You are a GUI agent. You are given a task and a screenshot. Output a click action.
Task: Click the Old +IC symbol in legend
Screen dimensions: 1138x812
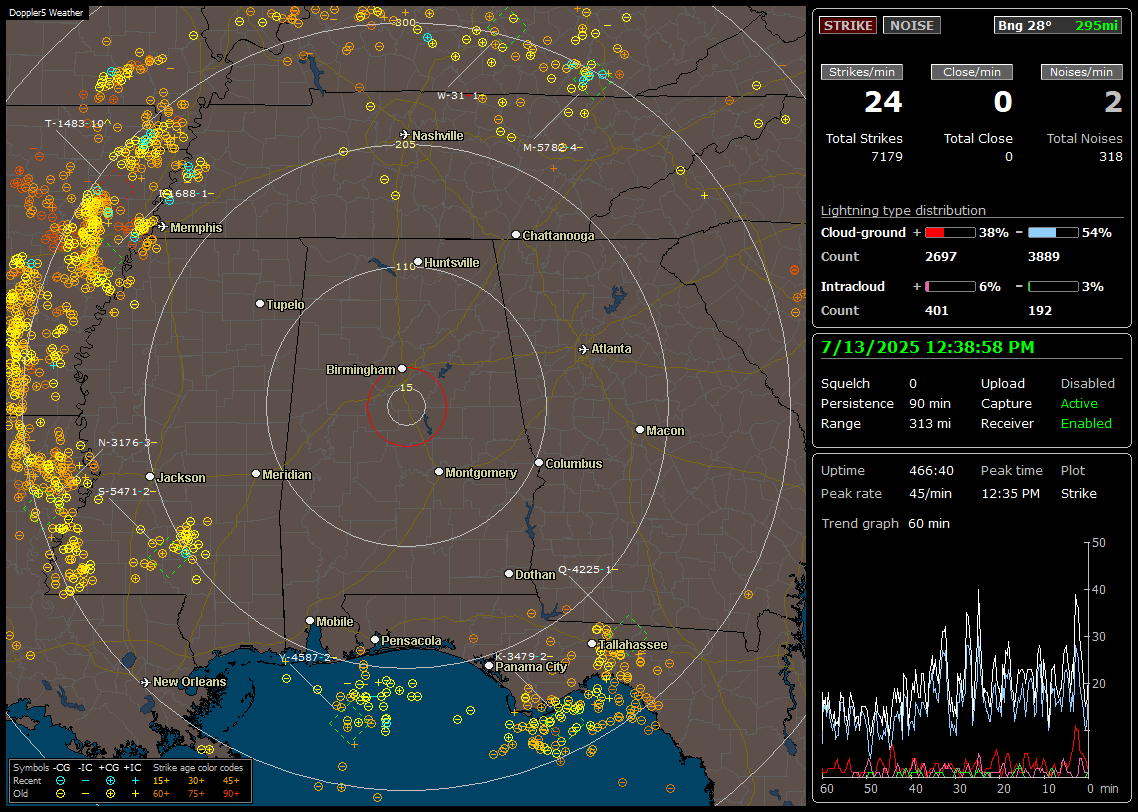pos(135,794)
